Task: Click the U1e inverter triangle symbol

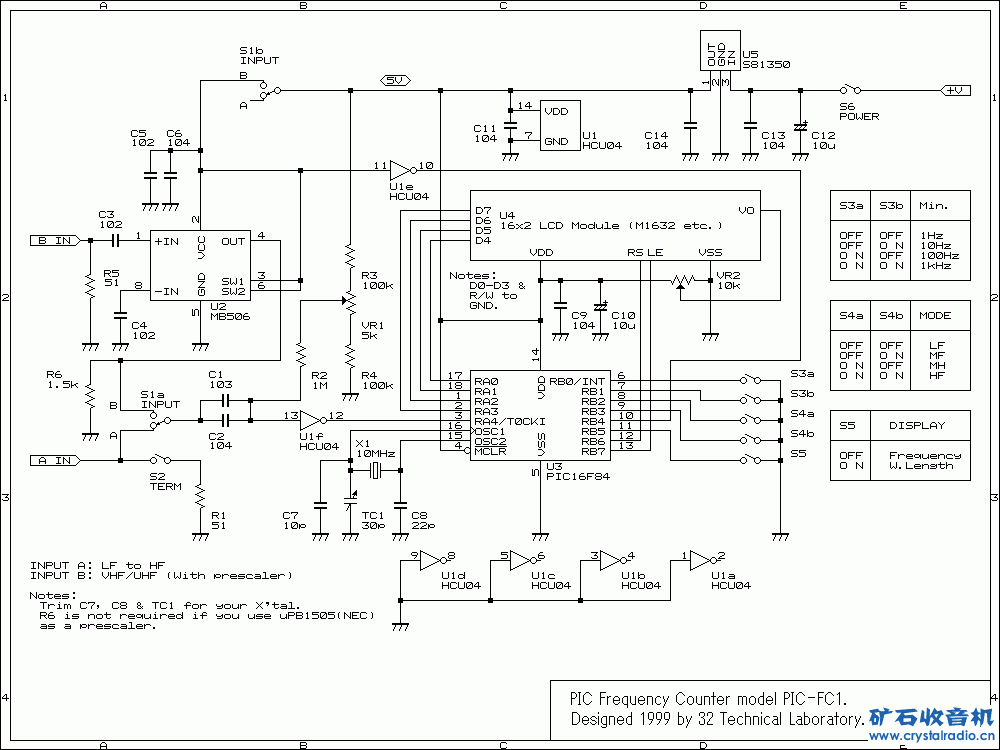Action: coord(402,170)
